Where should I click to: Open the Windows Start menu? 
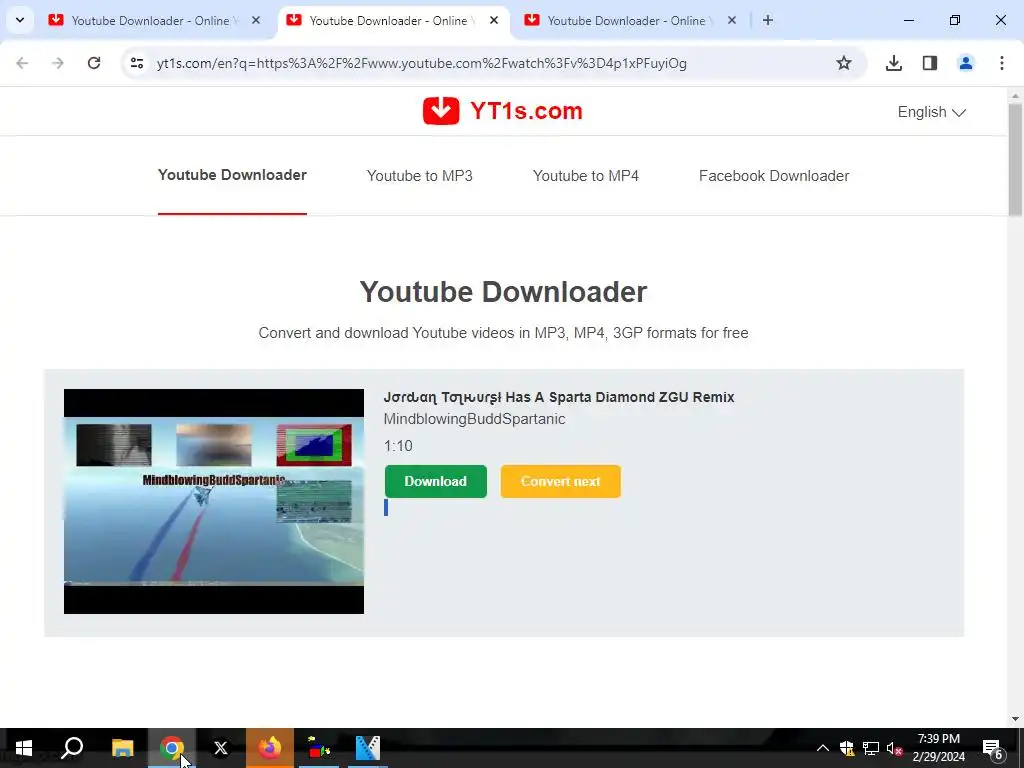tap(24, 748)
